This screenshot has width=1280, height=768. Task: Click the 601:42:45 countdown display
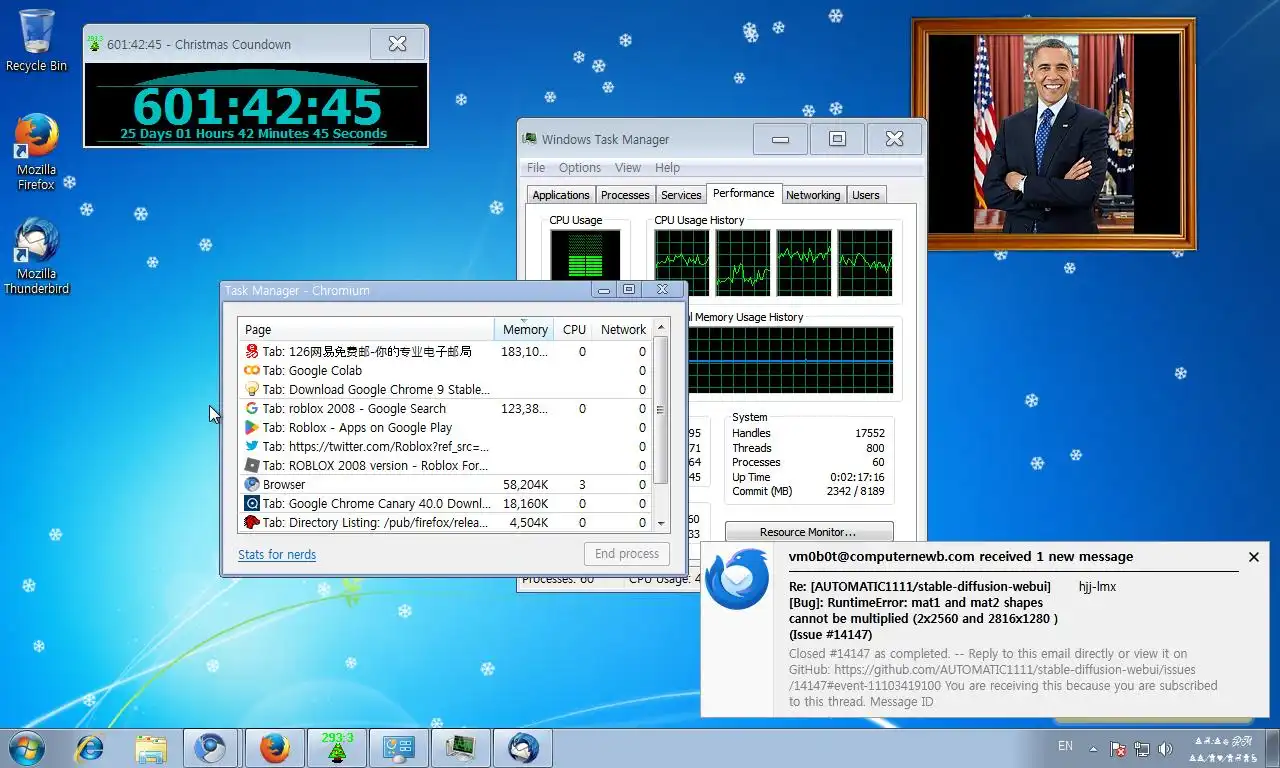(x=256, y=106)
